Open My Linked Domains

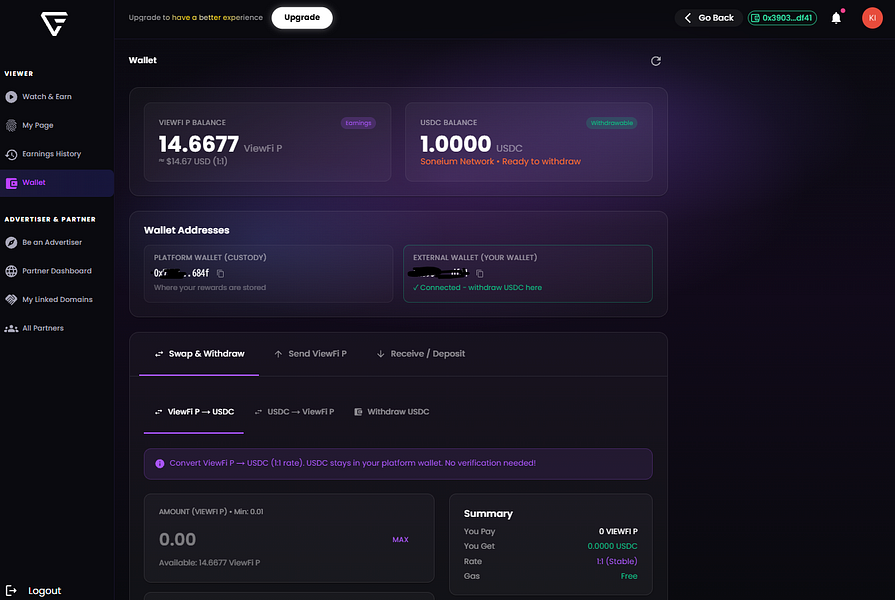[57, 300]
